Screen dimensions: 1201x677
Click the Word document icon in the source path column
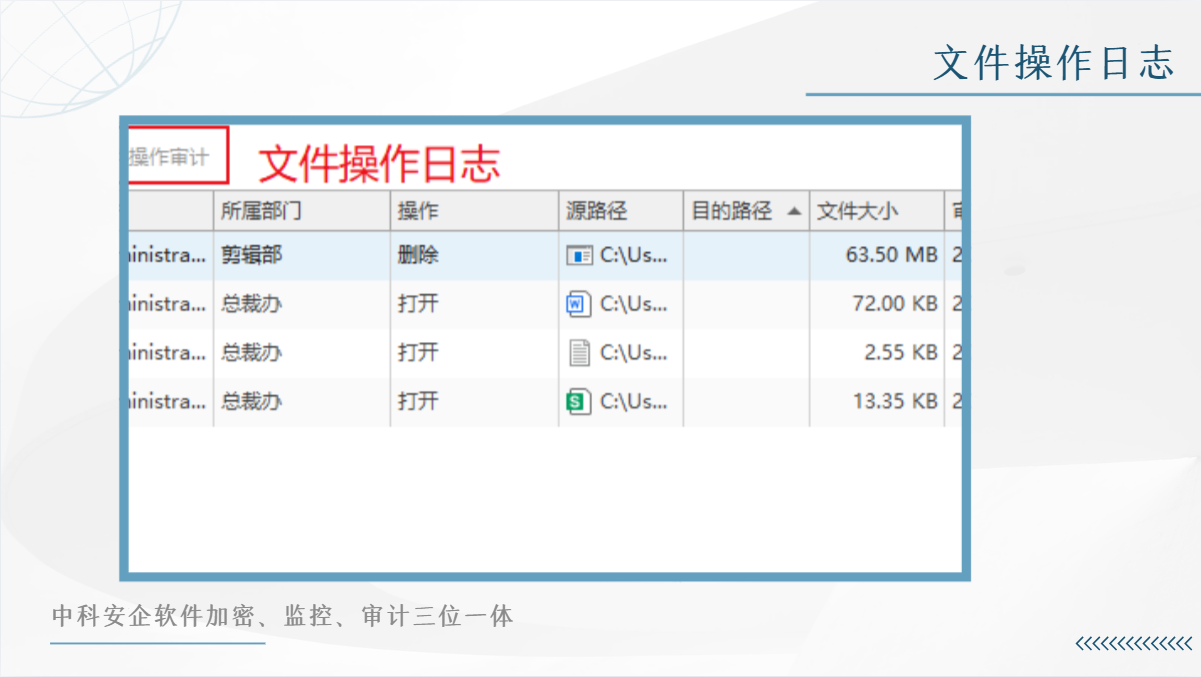pyautogui.click(x=579, y=304)
